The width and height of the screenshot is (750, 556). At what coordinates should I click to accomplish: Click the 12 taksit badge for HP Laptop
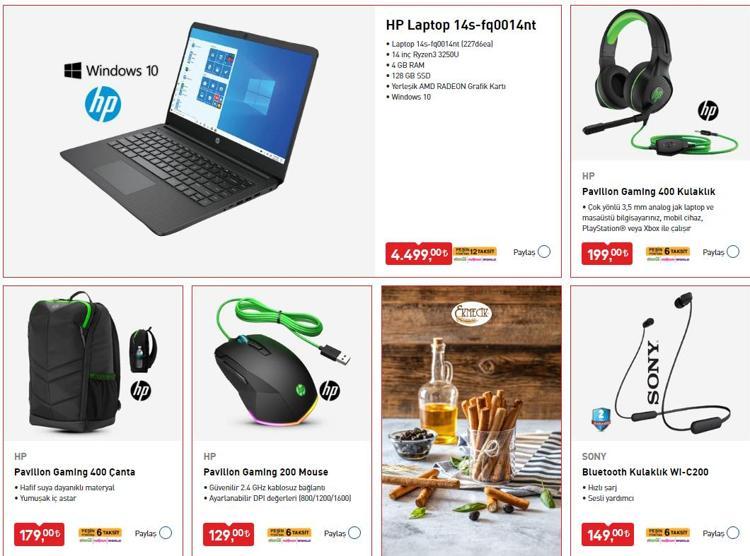tap(475, 254)
